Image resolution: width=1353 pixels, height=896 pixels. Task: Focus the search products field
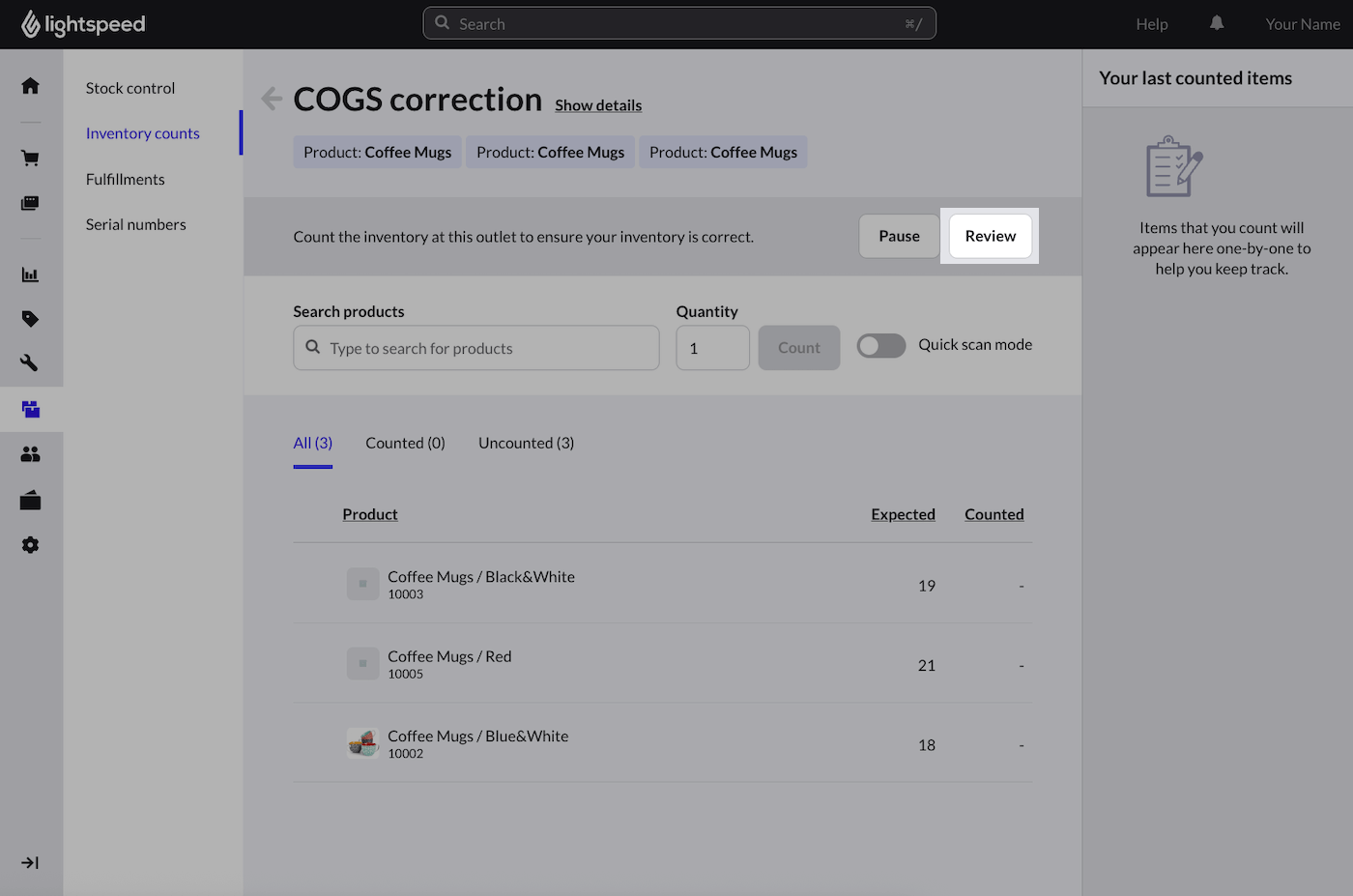click(x=476, y=348)
